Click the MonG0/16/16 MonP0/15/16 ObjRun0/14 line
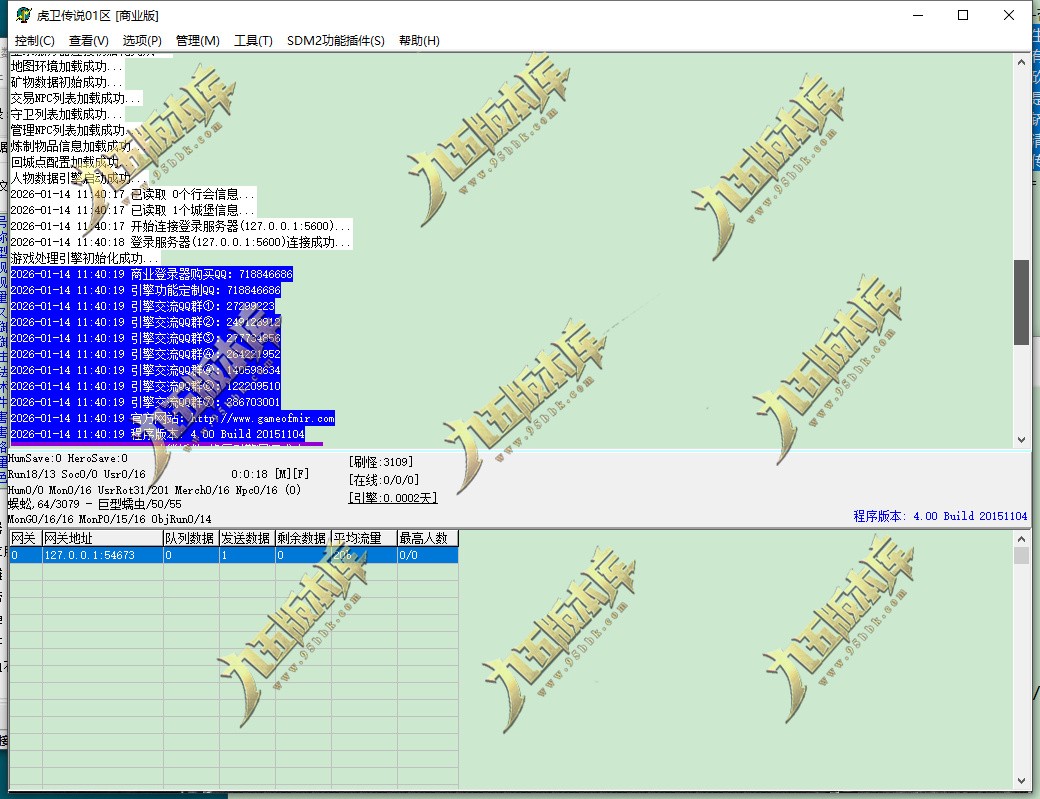This screenshot has width=1040, height=799. click(x=109, y=519)
